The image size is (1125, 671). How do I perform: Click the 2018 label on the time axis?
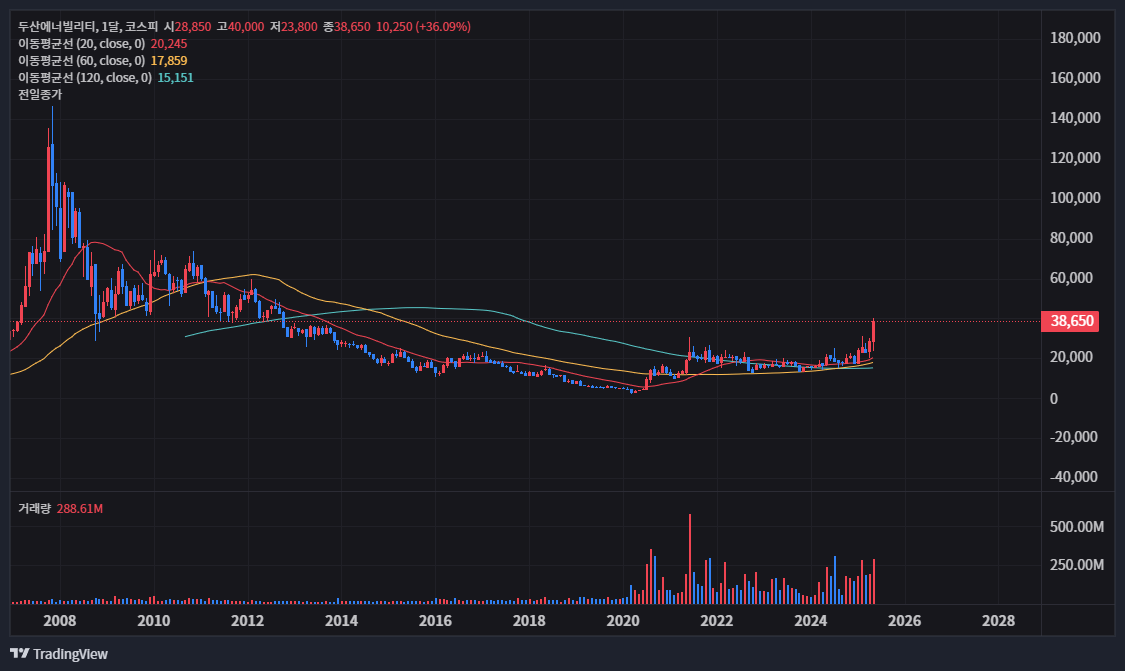529,621
